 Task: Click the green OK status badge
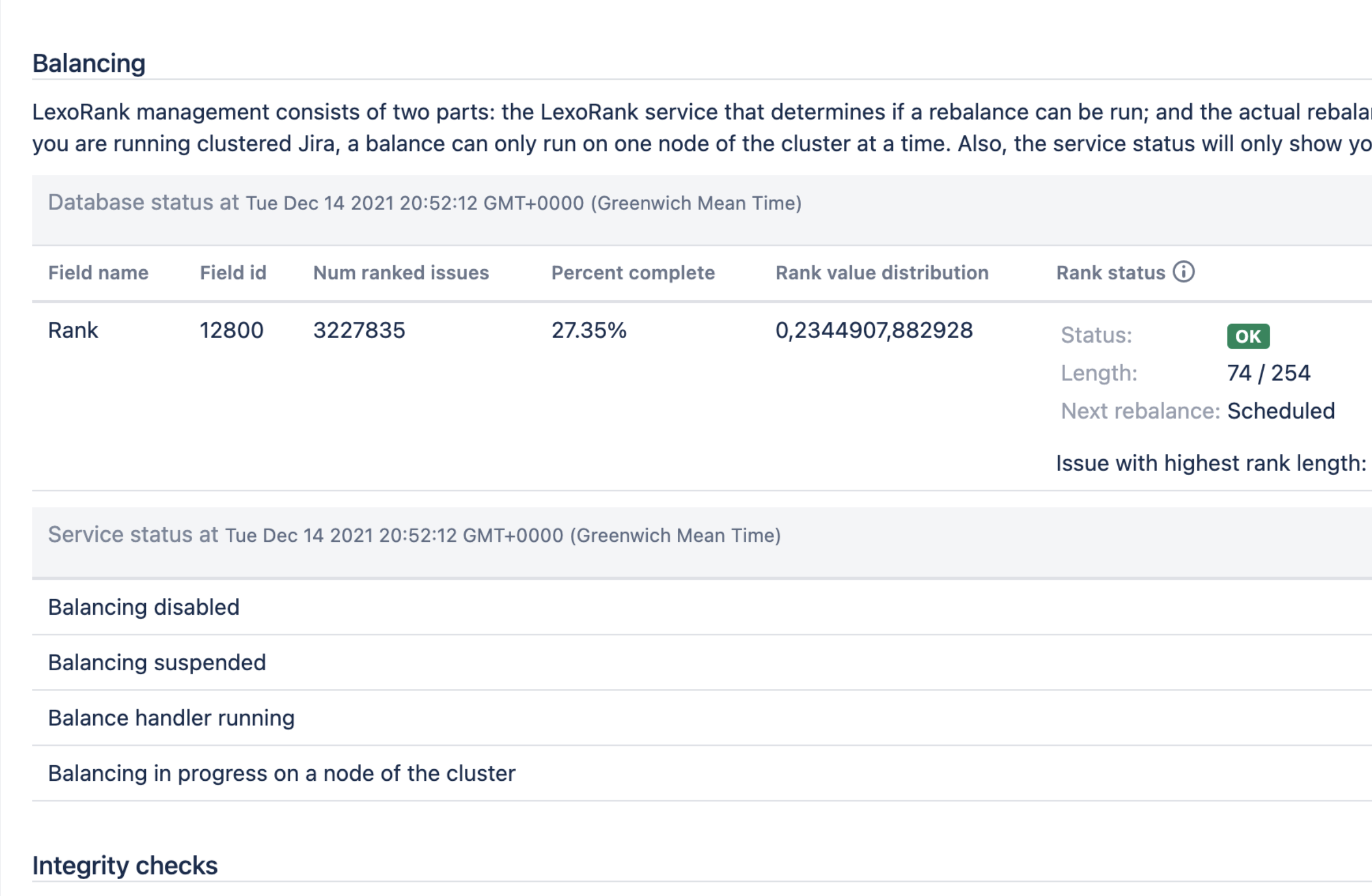pos(1248,336)
